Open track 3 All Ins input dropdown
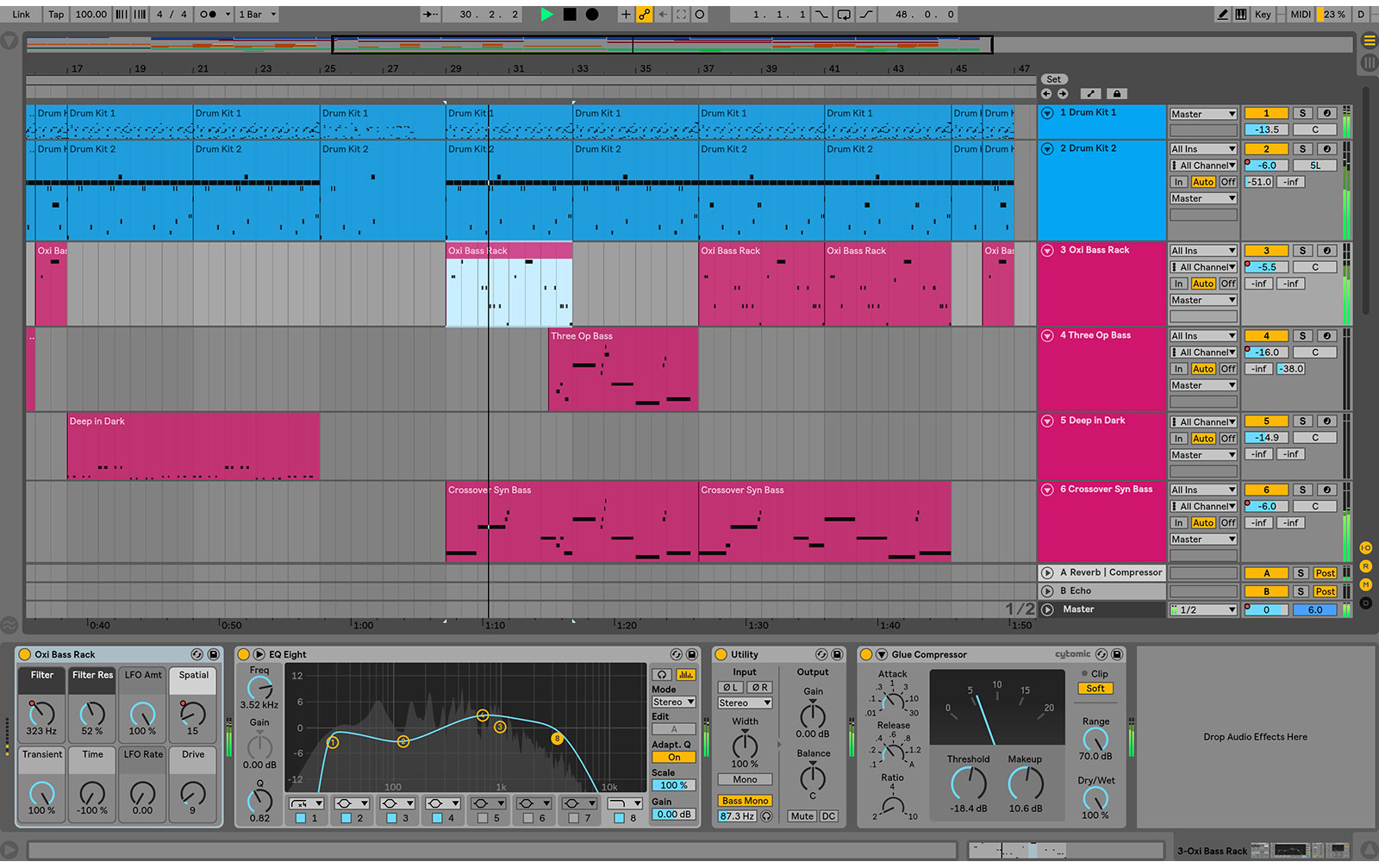 pos(1203,251)
